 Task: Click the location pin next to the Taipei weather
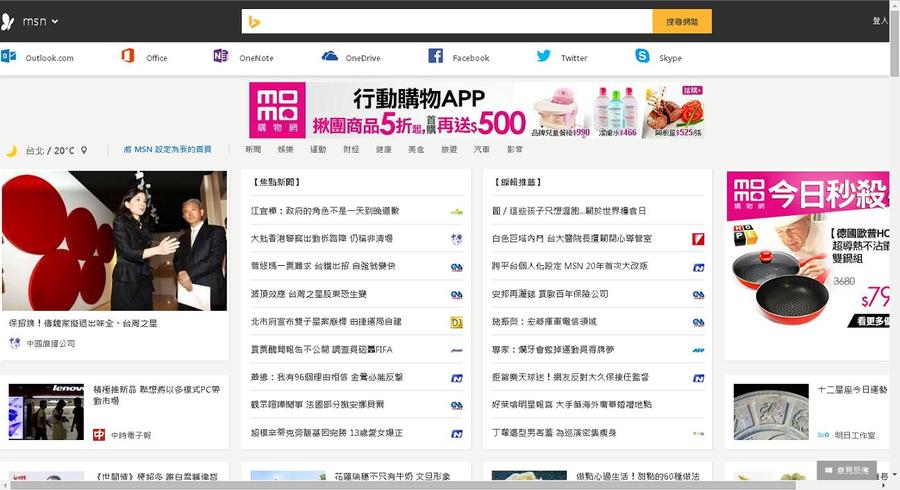84,150
